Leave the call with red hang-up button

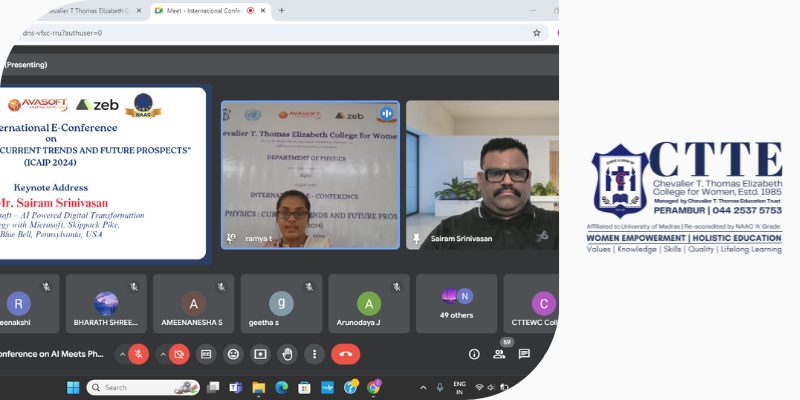[x=345, y=354]
